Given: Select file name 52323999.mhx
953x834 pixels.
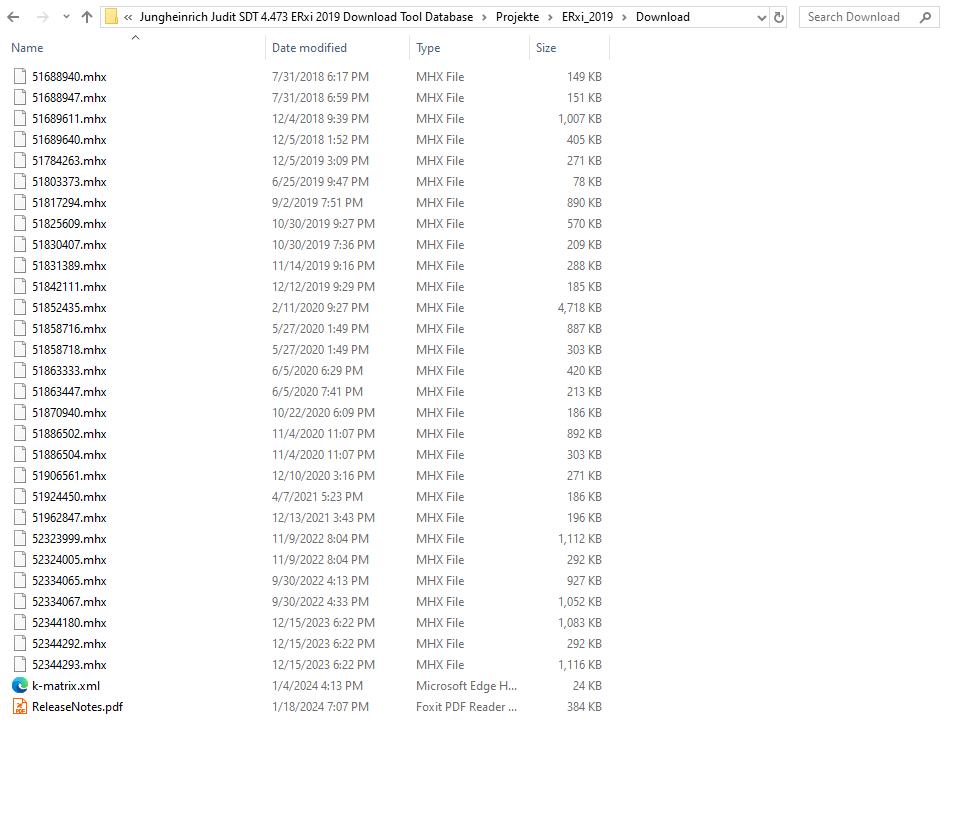Looking at the screenshot, I should pyautogui.click(x=69, y=539).
